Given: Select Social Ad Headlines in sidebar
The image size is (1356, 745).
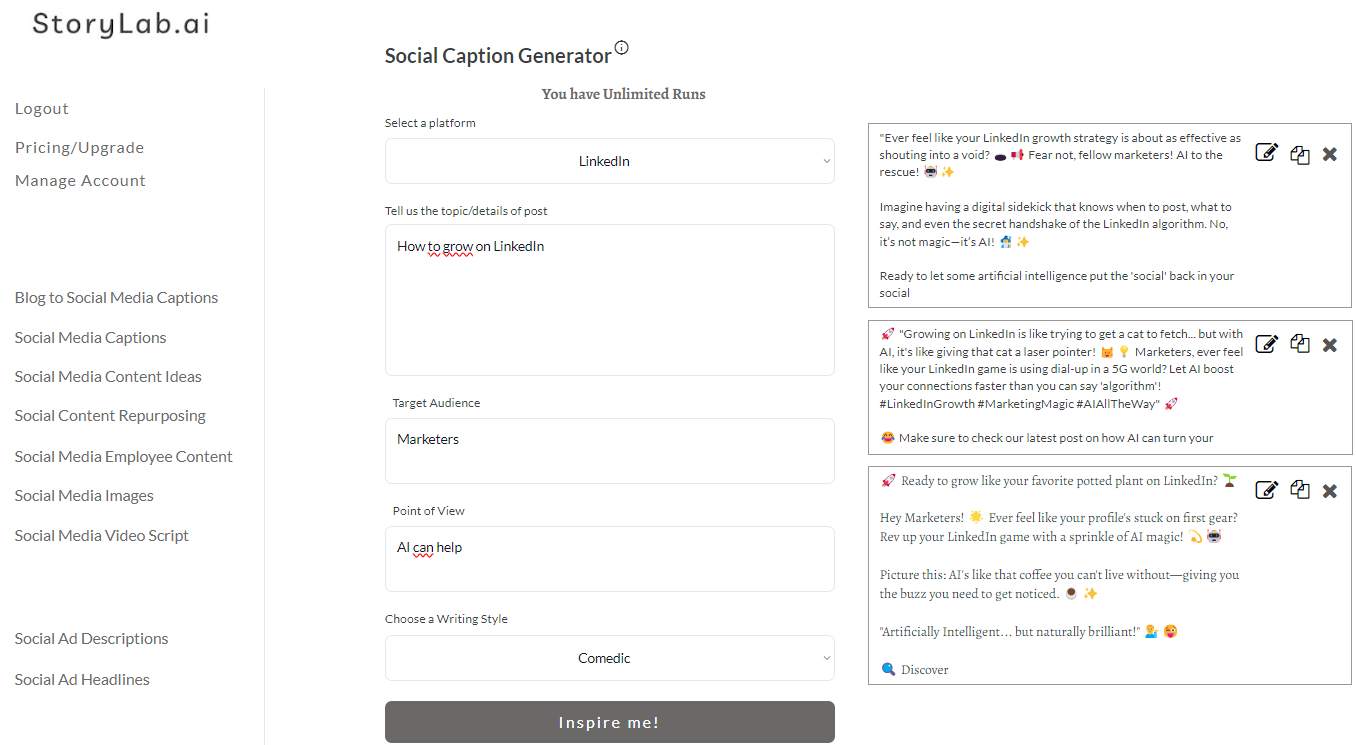Looking at the screenshot, I should point(82,680).
